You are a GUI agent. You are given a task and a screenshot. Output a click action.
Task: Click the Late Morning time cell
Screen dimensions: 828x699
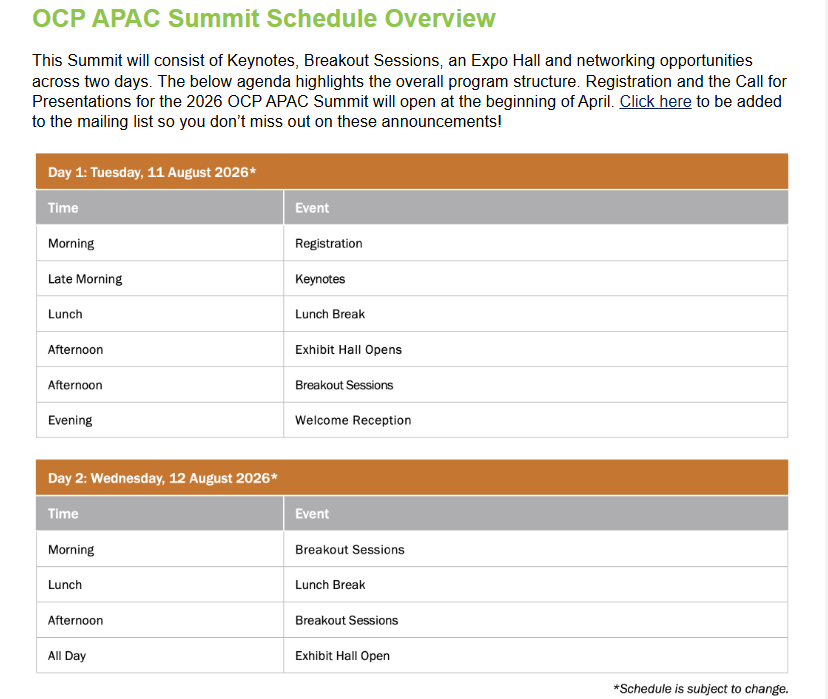coord(85,279)
